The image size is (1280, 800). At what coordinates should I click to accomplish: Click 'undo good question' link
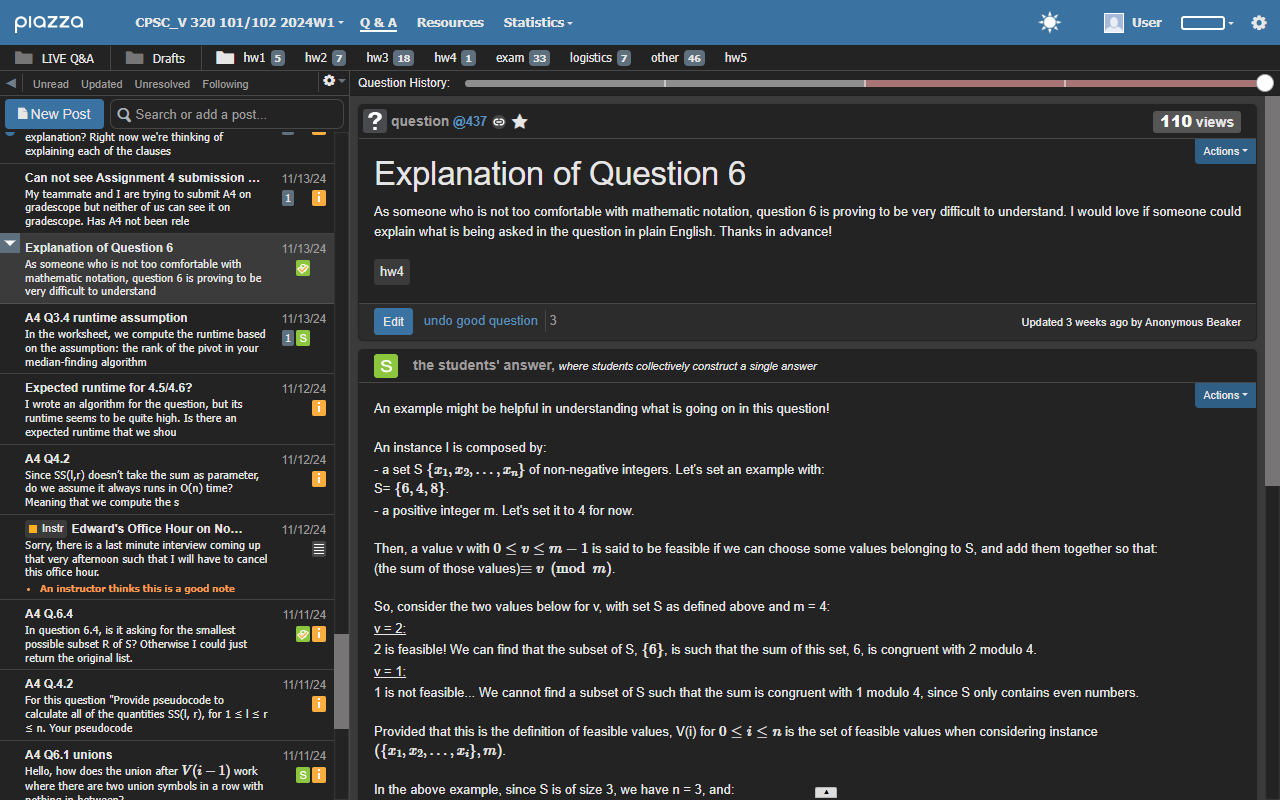coord(481,321)
